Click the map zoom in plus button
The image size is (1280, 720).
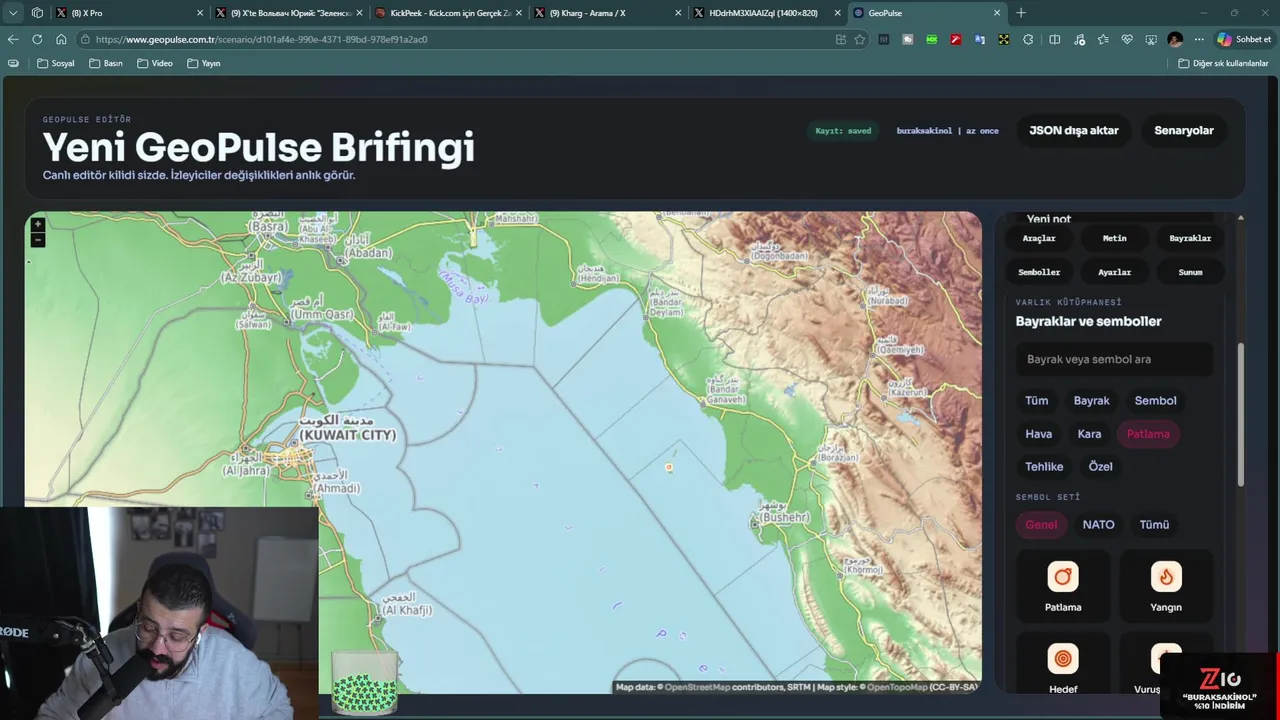[38, 225]
